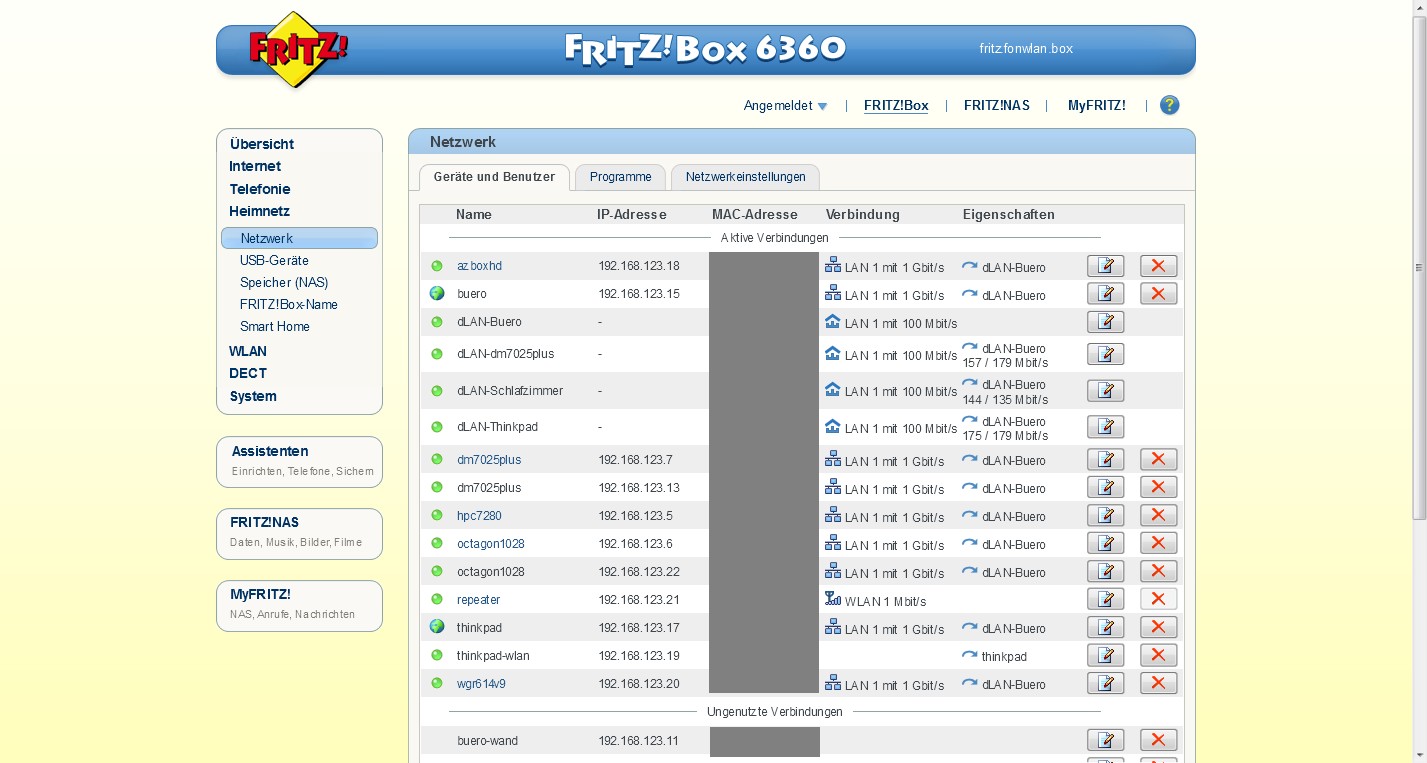The width and height of the screenshot is (1427, 763).
Task: Edit dm7025plus with IP 192.168.123.13
Action: (1105, 488)
